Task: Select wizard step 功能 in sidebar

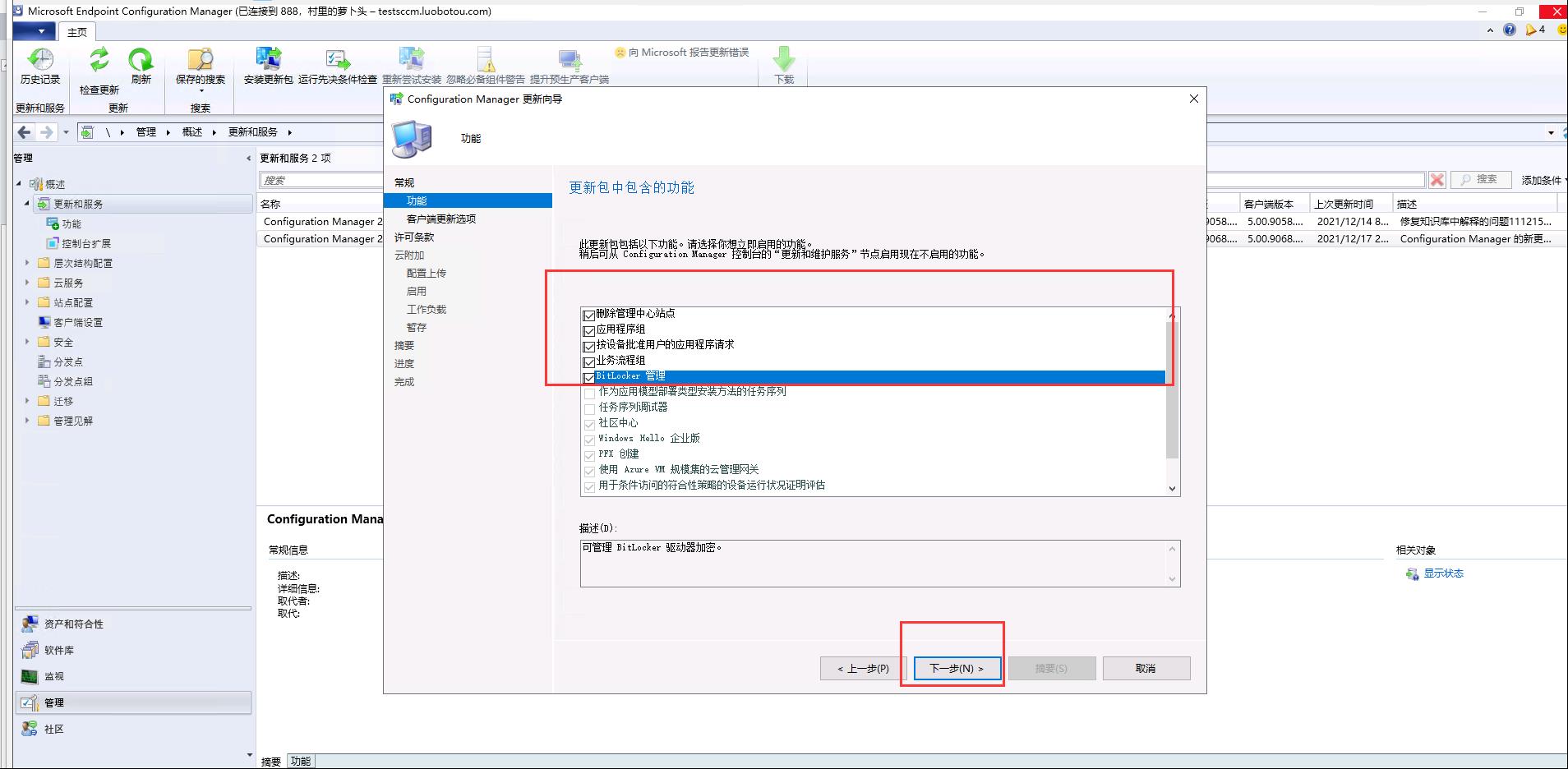Action: (x=468, y=200)
